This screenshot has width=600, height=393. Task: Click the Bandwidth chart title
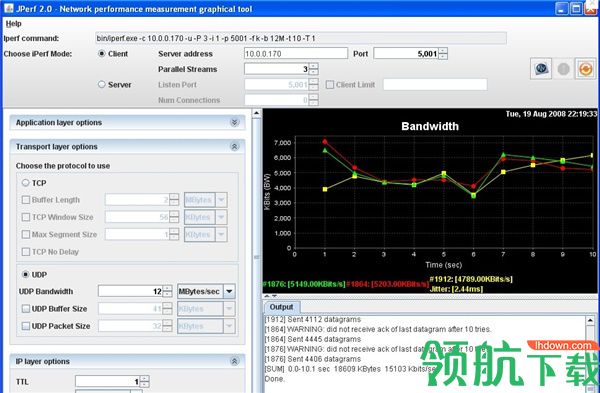point(430,126)
